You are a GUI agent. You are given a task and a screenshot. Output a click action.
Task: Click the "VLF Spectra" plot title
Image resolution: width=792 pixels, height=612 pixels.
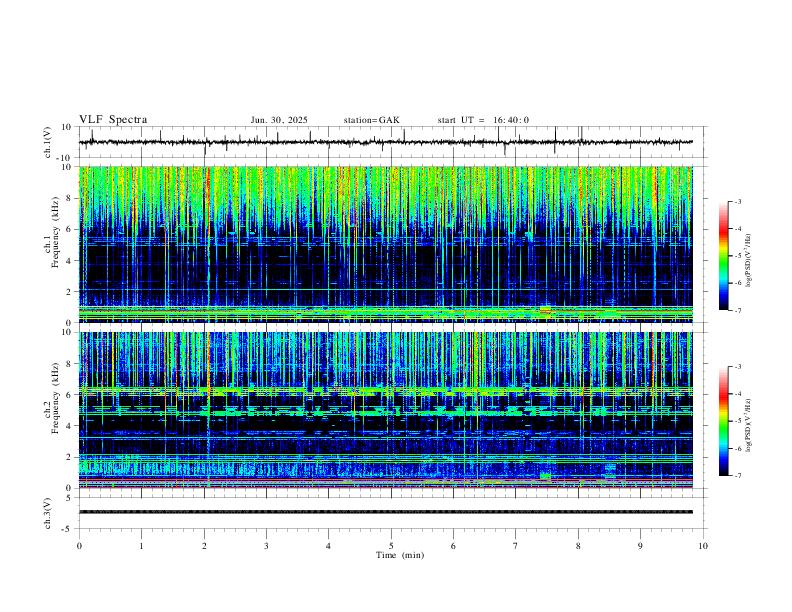coord(113,120)
